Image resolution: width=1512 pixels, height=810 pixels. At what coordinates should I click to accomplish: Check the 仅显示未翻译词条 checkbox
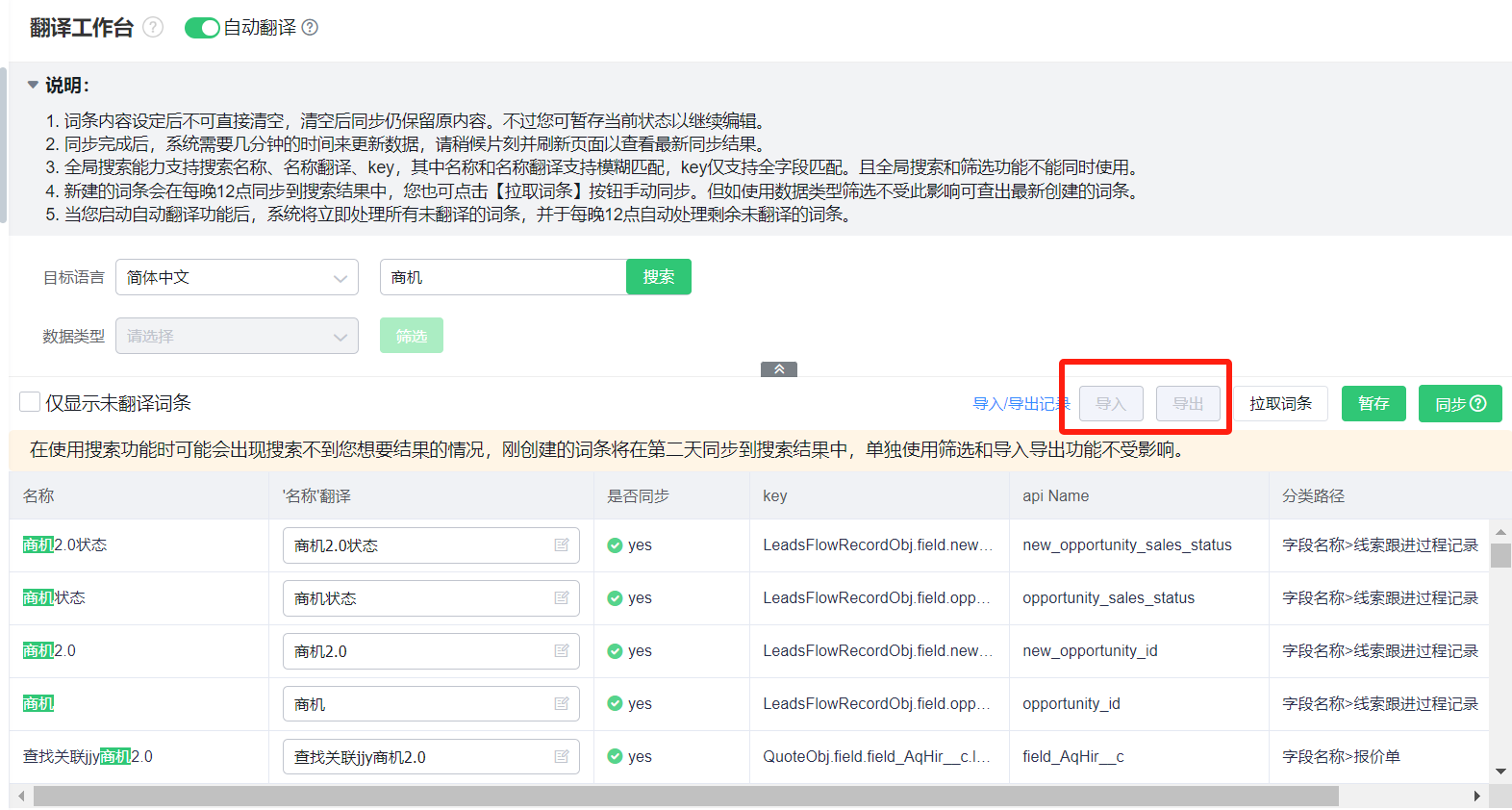[x=30, y=402]
